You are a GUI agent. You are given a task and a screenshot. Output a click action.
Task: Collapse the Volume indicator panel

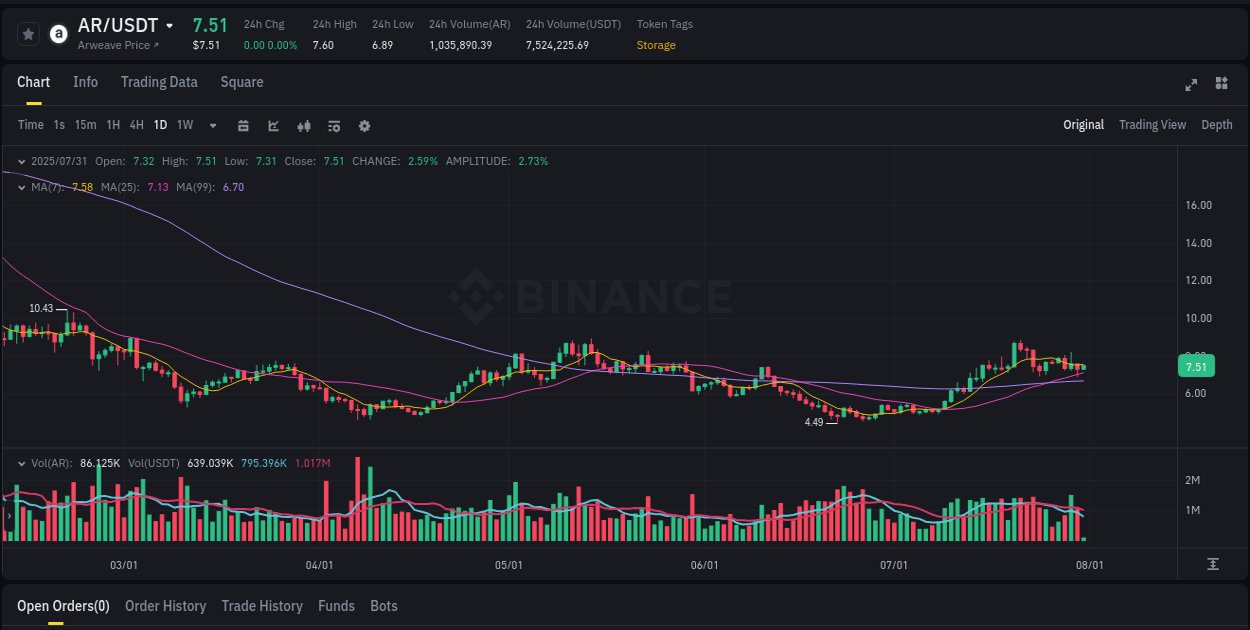tap(21, 463)
